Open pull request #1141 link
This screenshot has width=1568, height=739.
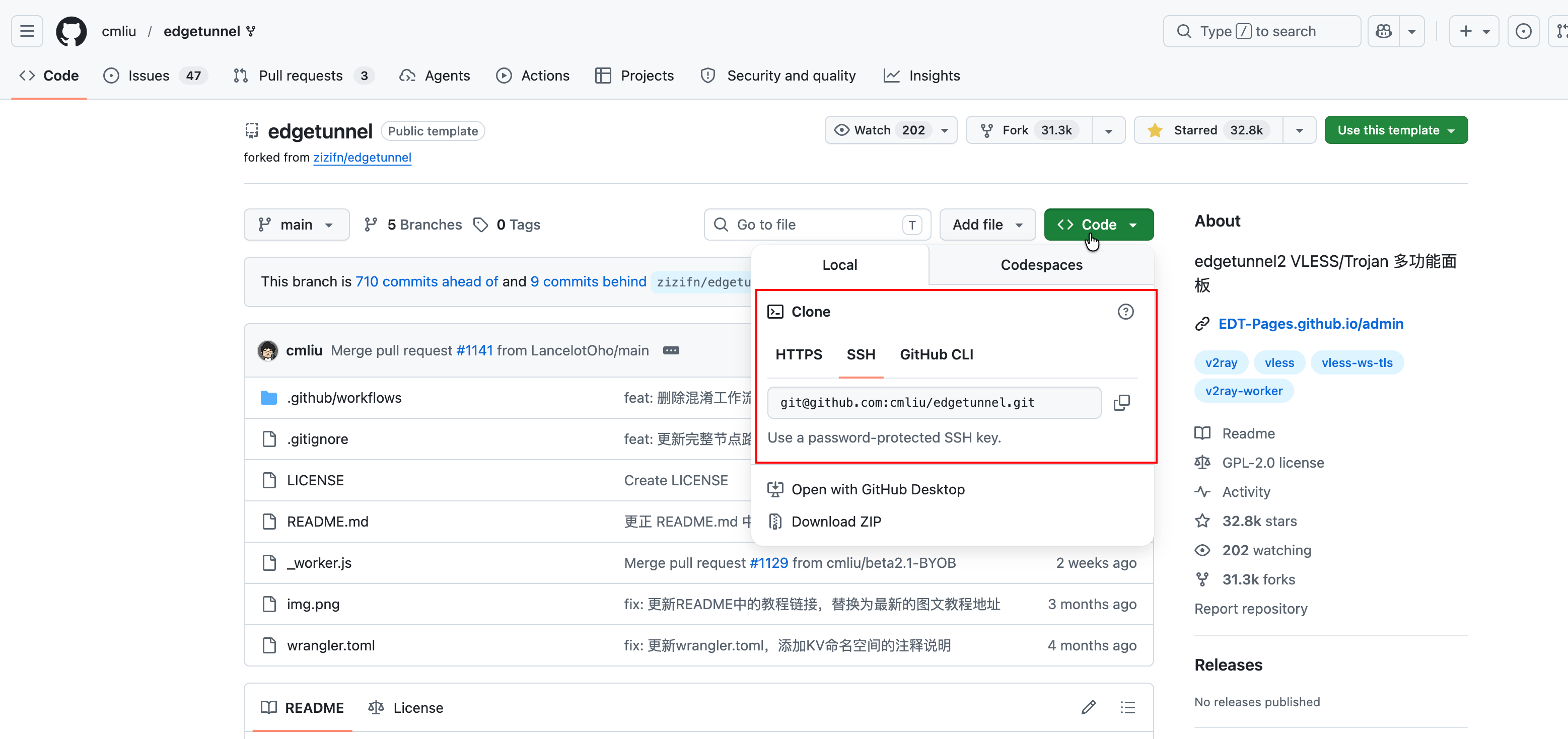(474, 351)
